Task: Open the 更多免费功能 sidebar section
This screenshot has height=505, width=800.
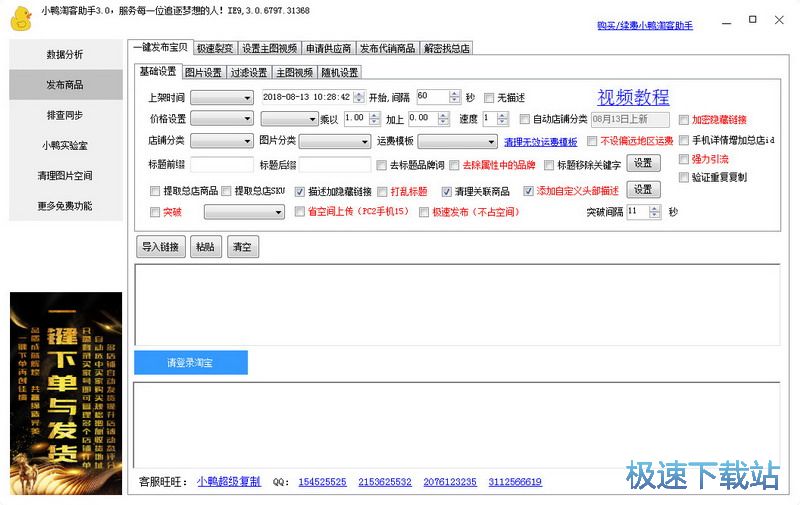Action: click(65, 206)
